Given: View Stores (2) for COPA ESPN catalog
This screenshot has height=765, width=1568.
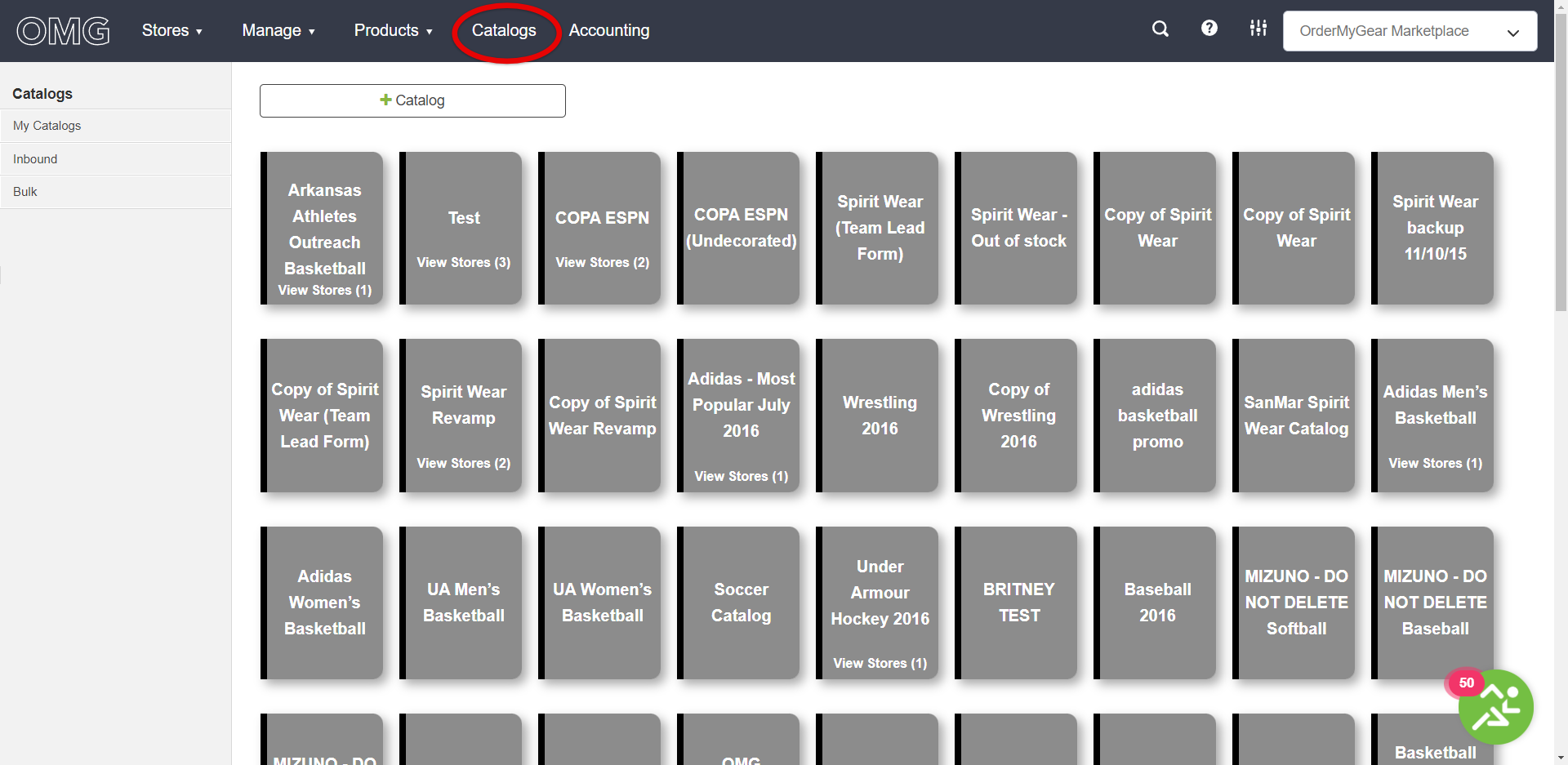Looking at the screenshot, I should click(x=603, y=262).
